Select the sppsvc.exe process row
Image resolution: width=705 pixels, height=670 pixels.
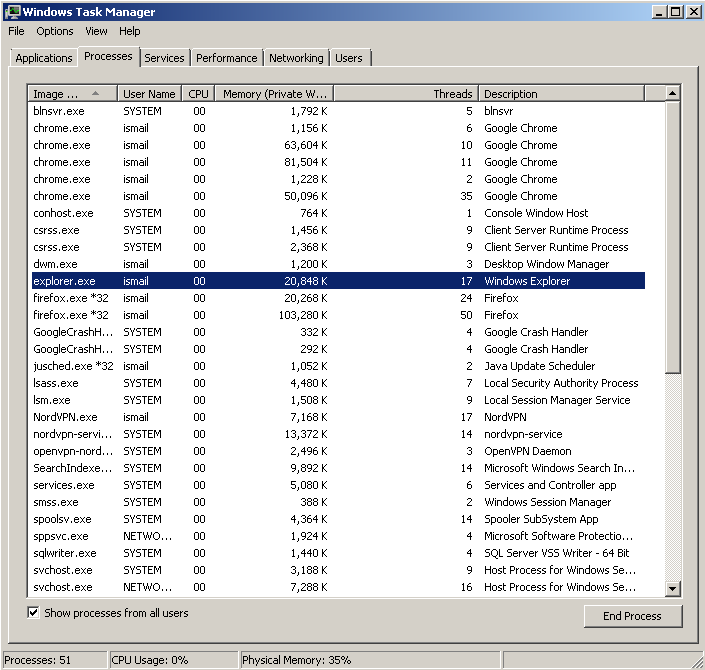[338, 536]
